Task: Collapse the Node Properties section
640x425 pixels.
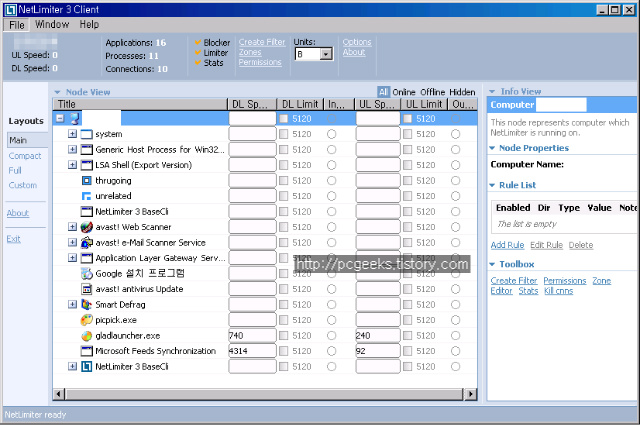Action: pyautogui.click(x=492, y=148)
